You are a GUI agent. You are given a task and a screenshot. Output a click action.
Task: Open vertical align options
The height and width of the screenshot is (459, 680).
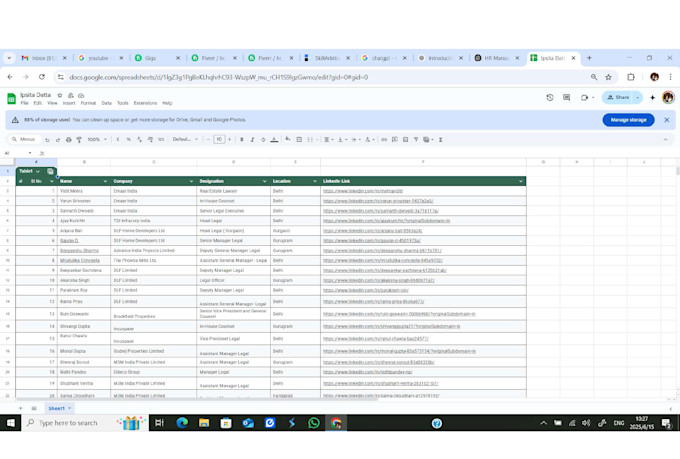pyautogui.click(x=341, y=140)
